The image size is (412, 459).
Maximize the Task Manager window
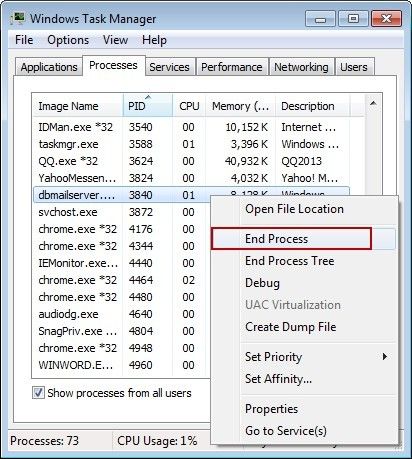coord(353,19)
